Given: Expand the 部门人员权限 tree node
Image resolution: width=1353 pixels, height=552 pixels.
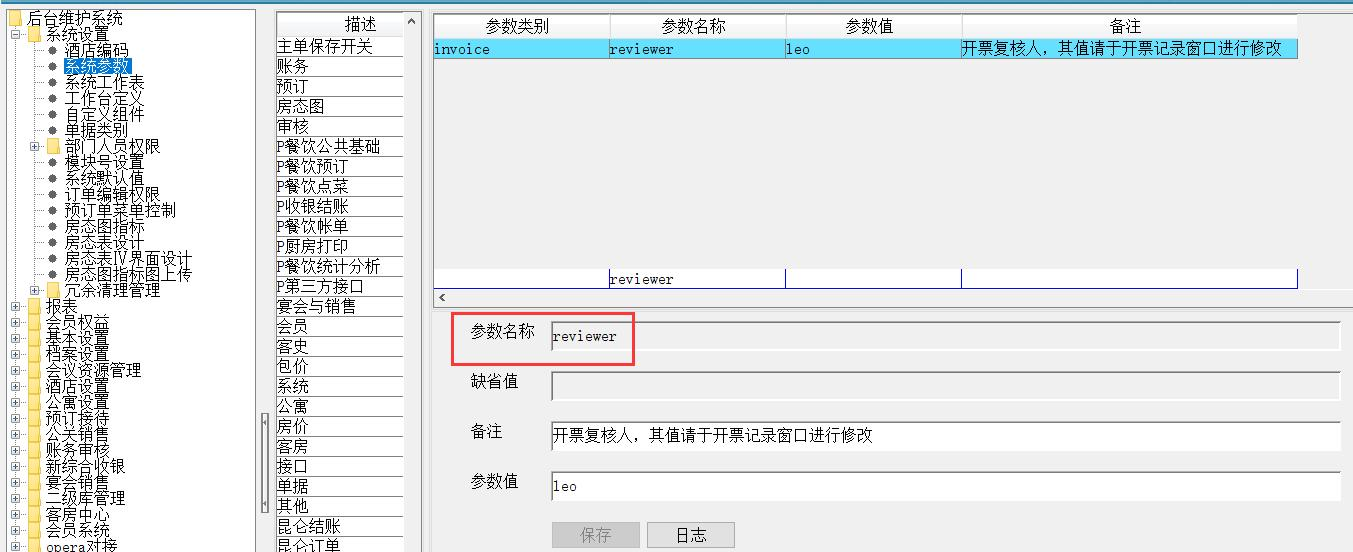Looking at the screenshot, I should click(34, 147).
